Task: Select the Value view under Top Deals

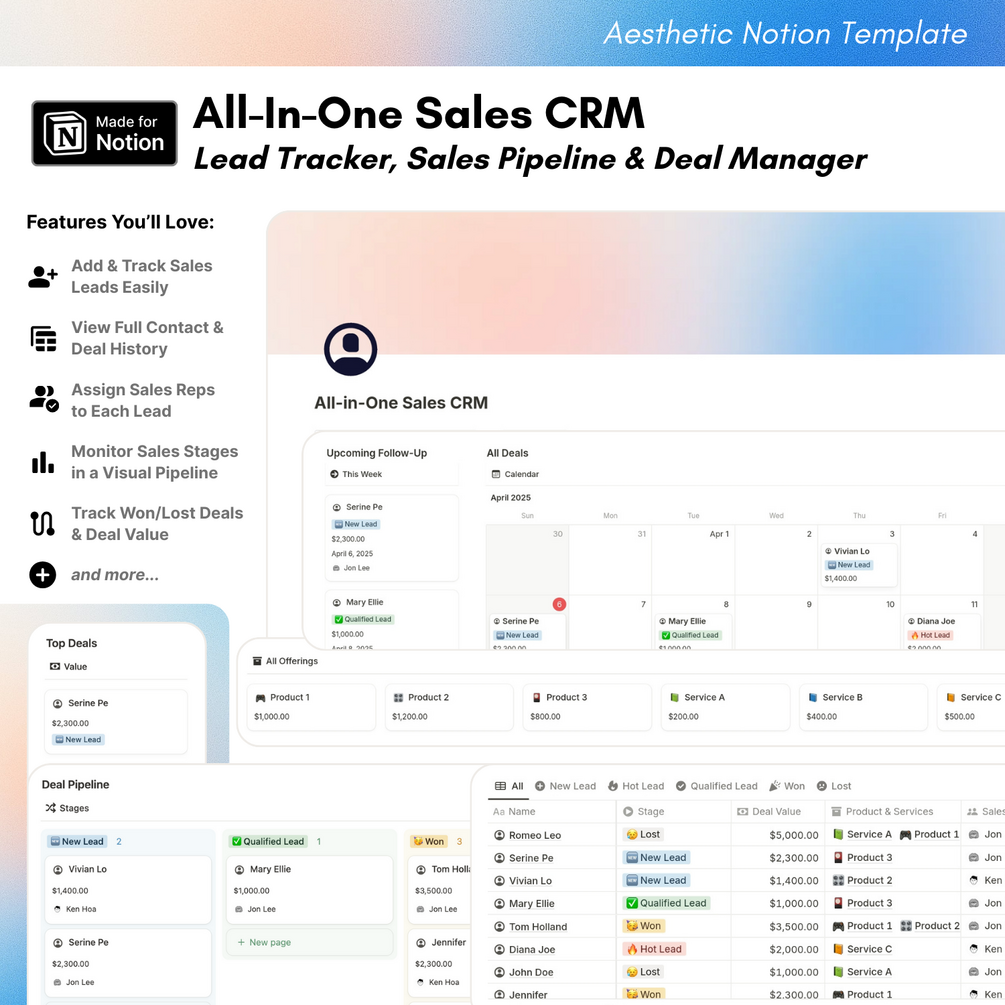Action: click(69, 667)
